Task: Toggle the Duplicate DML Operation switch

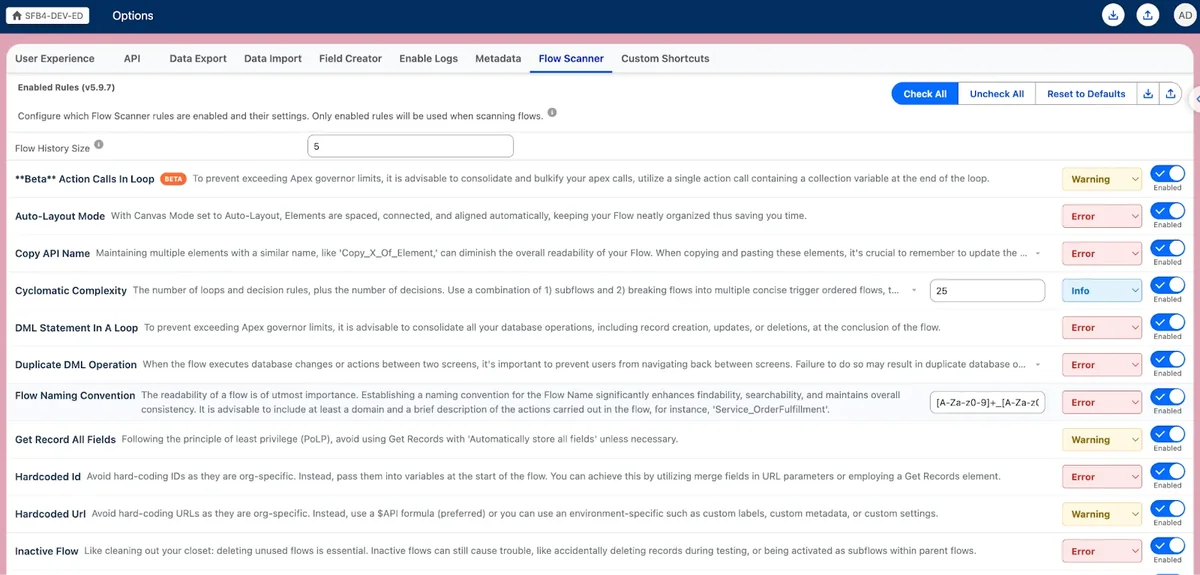Action: click(1167, 359)
